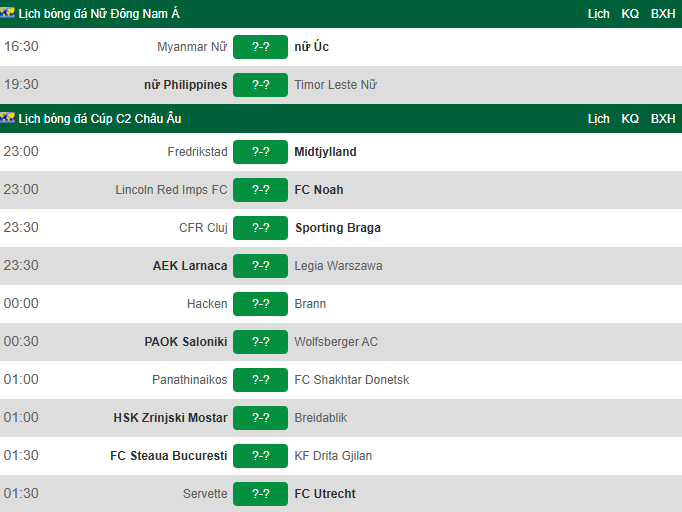
Task: Open the Sporting Braga team link
Action: click(x=338, y=228)
